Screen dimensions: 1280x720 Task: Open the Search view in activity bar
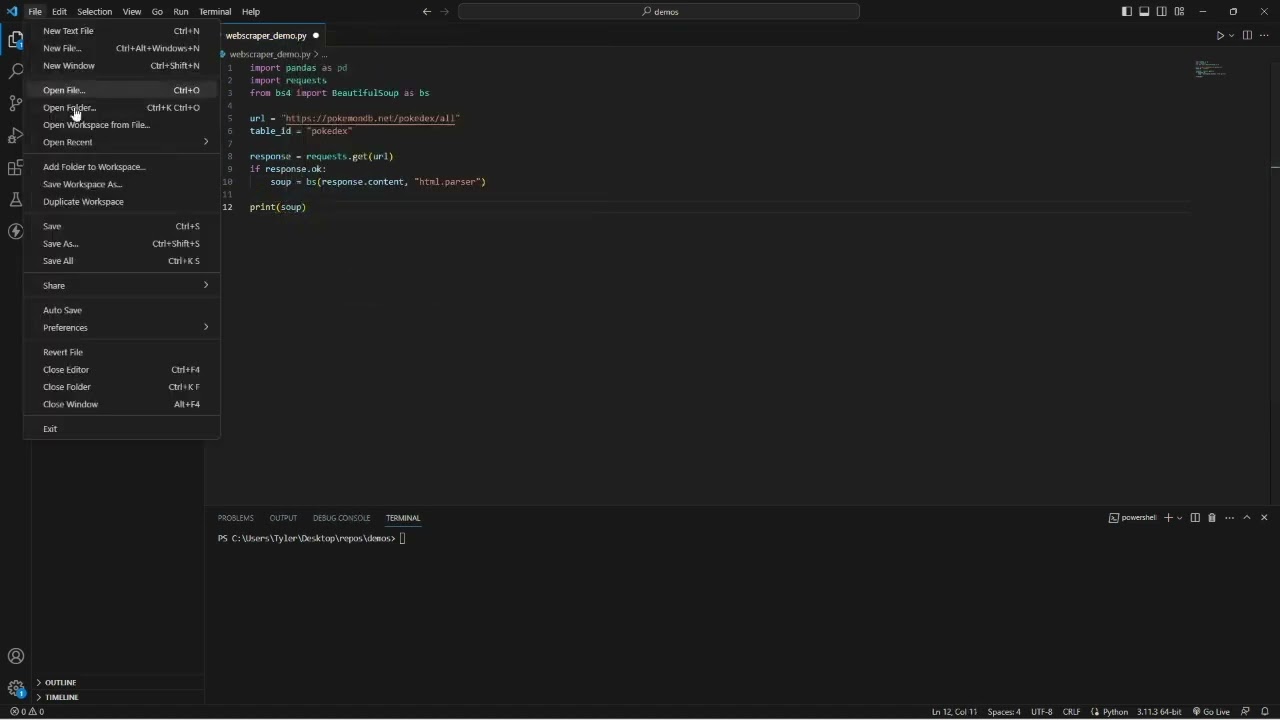15,72
